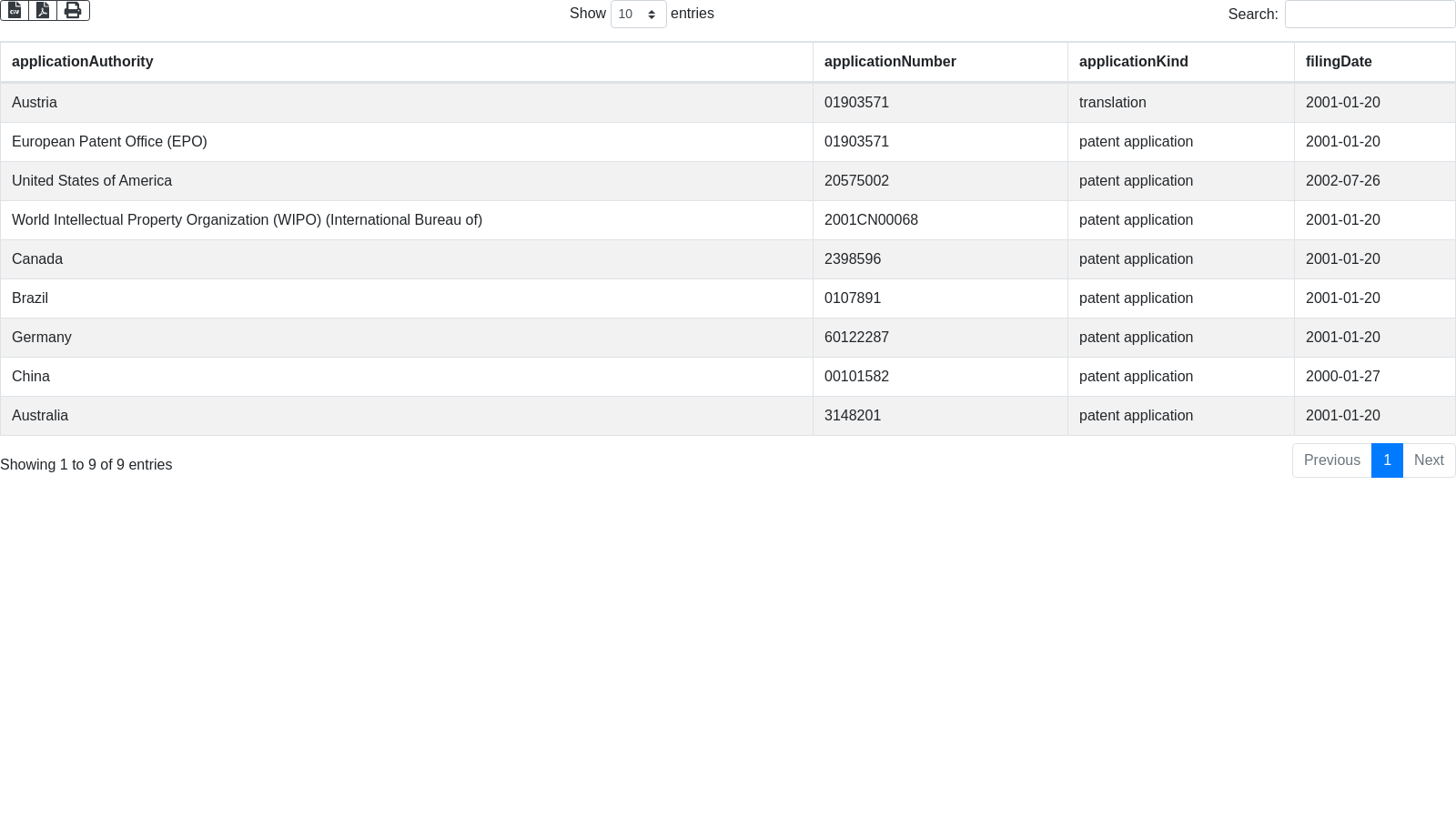1456x819 pixels.
Task: Print the table using printer icon
Action: [x=73, y=10]
